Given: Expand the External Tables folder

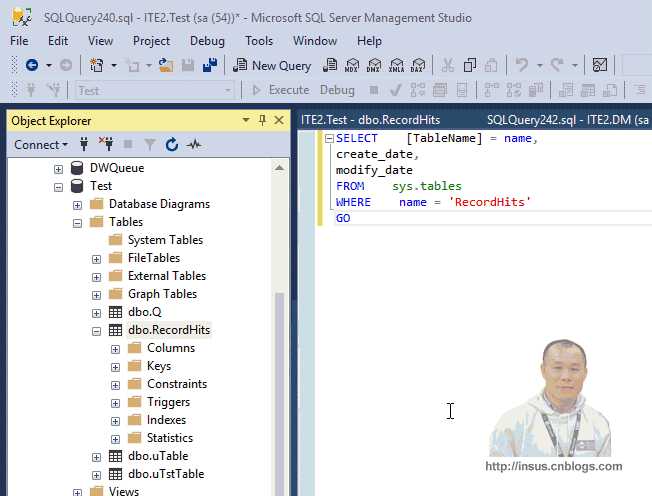Looking at the screenshot, I should click(x=96, y=277).
